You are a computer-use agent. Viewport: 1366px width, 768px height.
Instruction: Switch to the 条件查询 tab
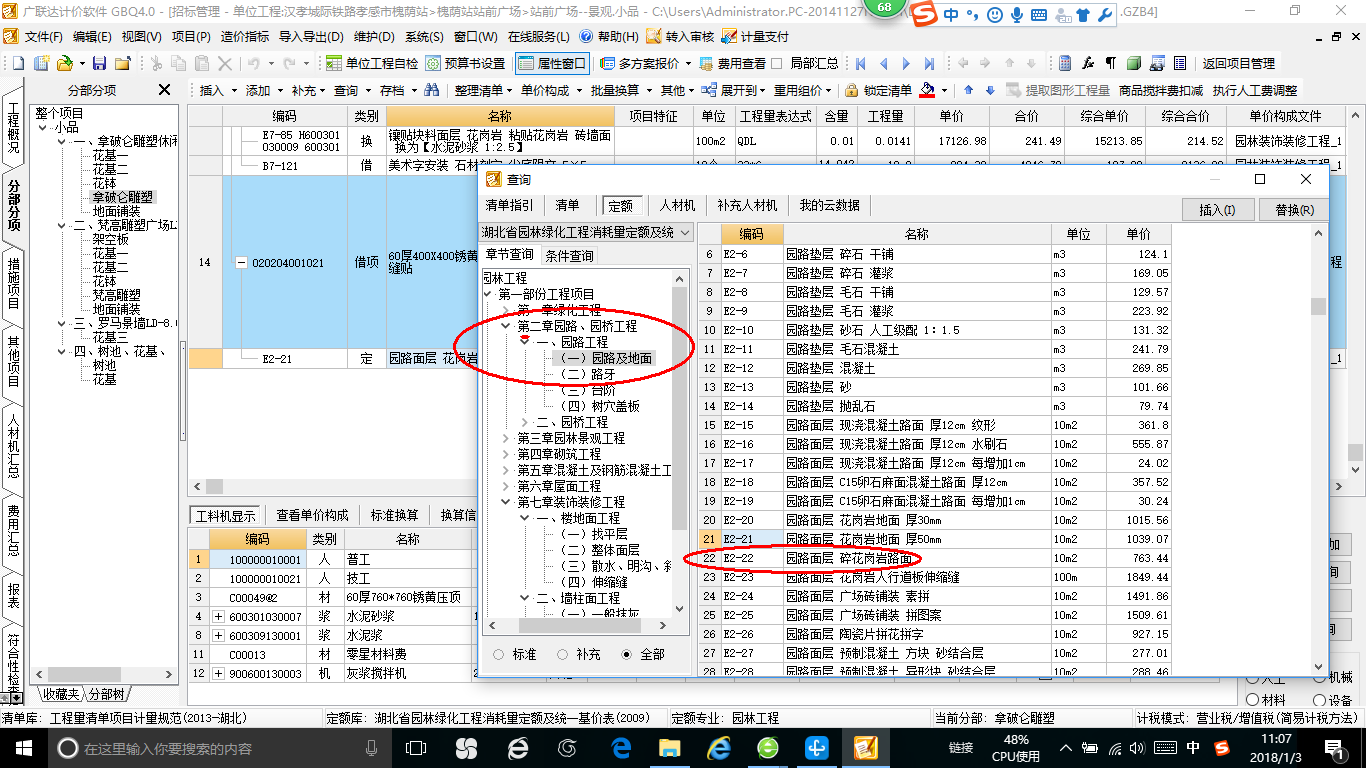click(569, 256)
